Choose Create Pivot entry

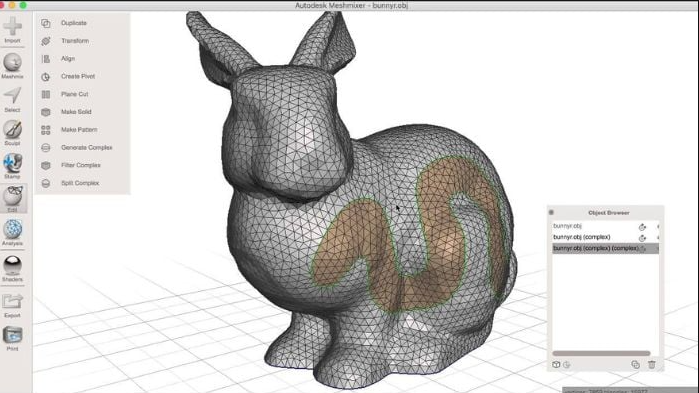coord(78,76)
